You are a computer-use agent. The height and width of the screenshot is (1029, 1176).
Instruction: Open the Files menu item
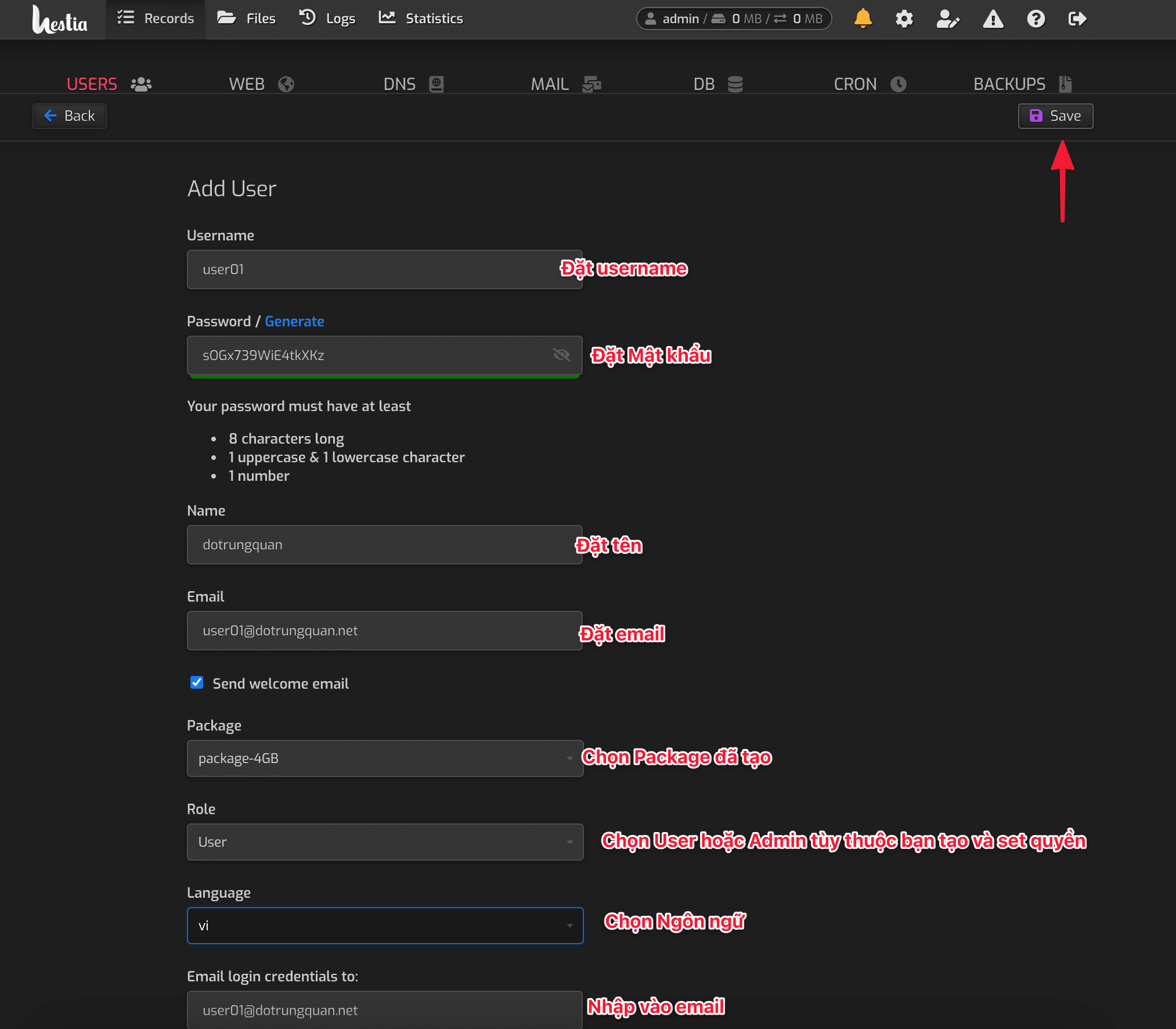(247, 19)
